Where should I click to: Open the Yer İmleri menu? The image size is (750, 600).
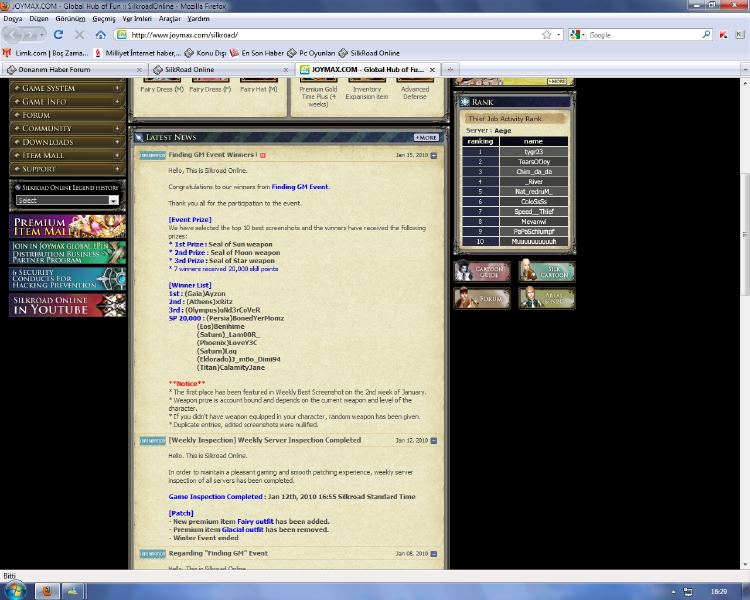tap(137, 19)
